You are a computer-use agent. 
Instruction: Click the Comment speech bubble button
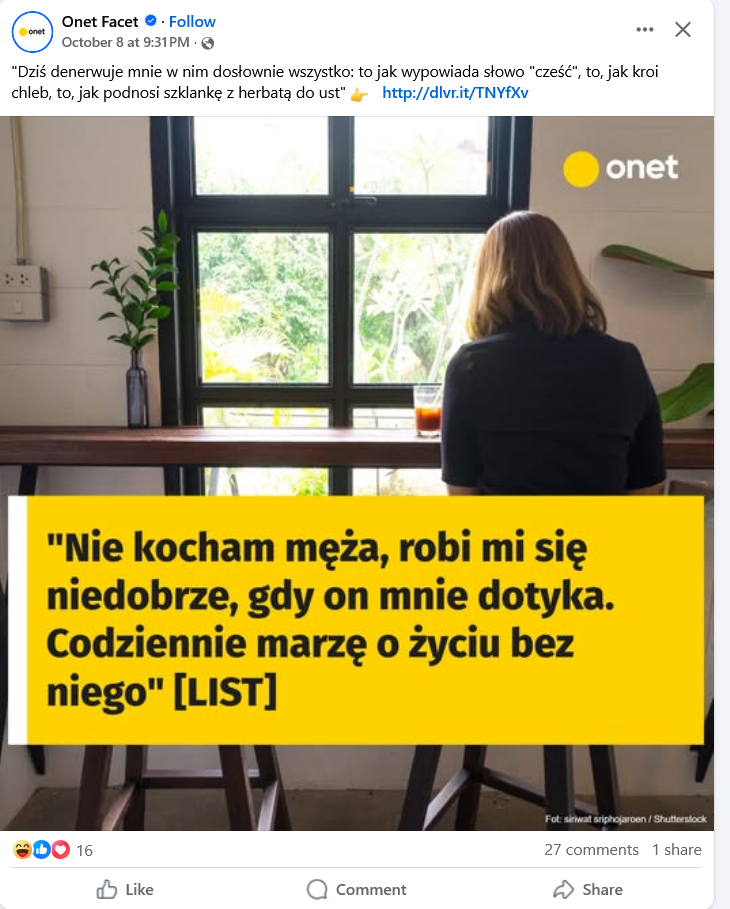[357, 889]
